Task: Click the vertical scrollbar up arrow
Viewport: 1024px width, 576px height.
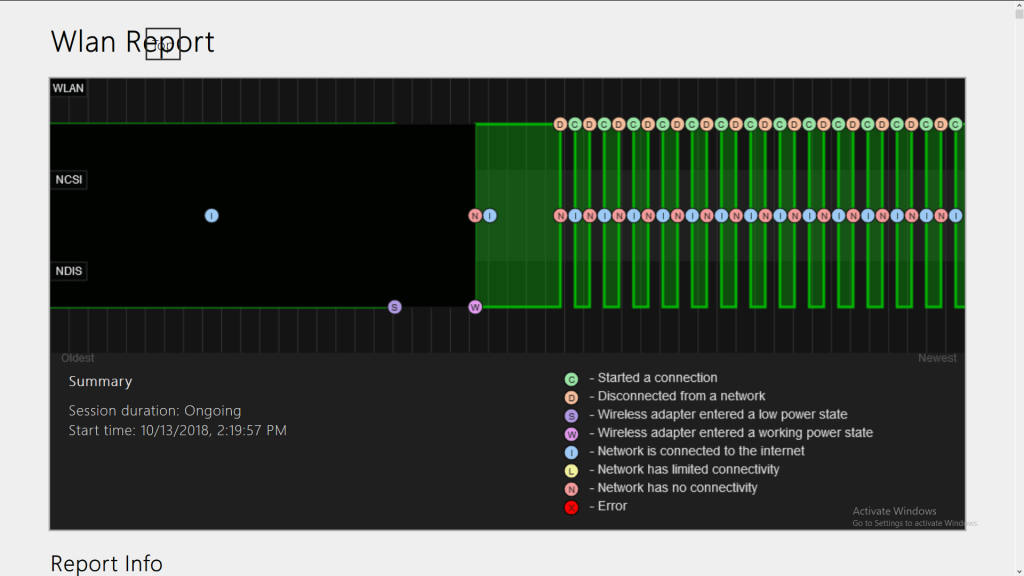Action: [1016, 7]
